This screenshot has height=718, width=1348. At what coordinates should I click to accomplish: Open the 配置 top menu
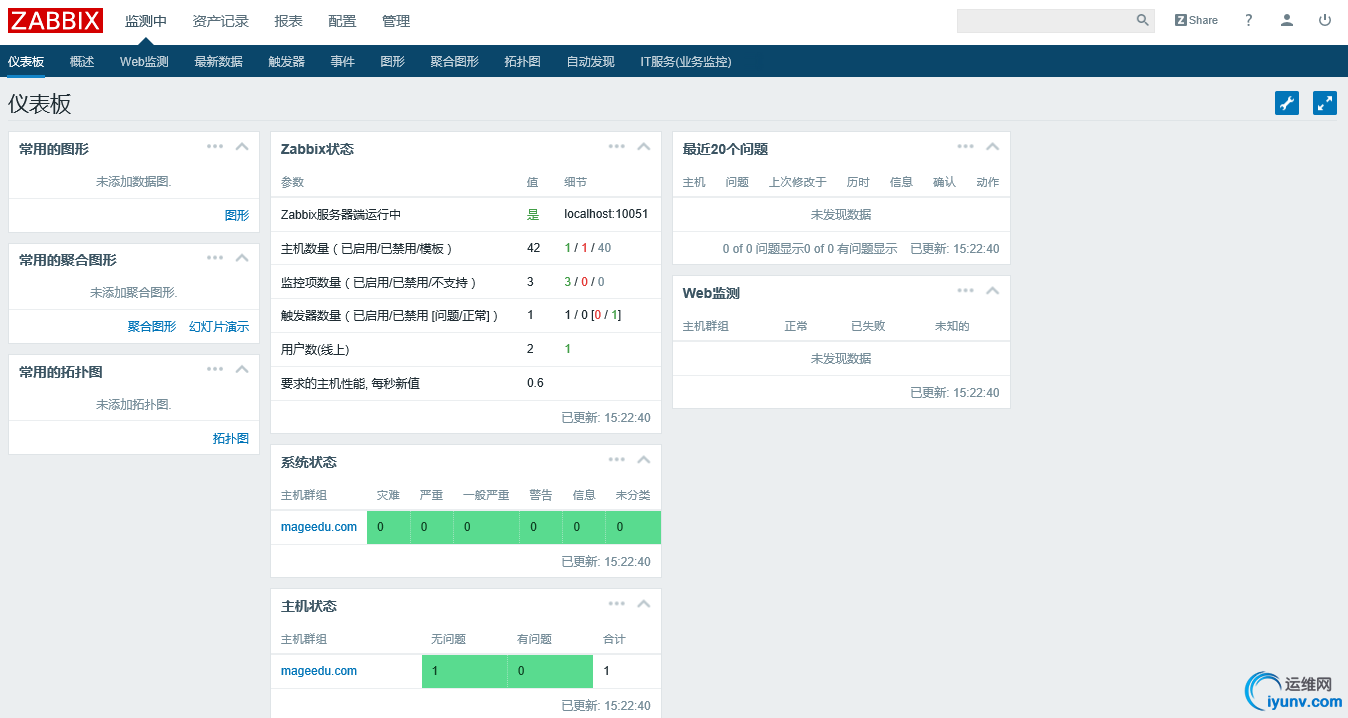pyautogui.click(x=342, y=21)
